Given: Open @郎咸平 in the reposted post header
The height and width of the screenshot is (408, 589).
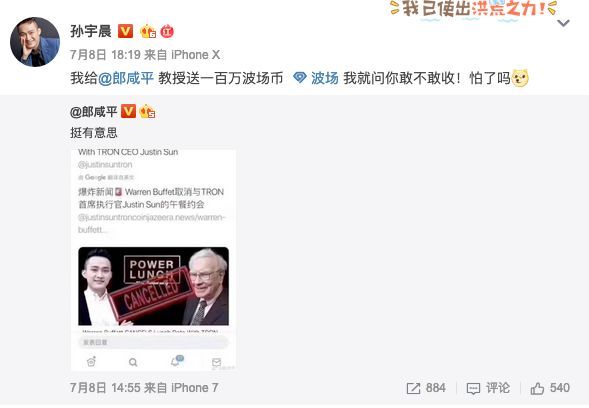Looking at the screenshot, I should tap(94, 112).
